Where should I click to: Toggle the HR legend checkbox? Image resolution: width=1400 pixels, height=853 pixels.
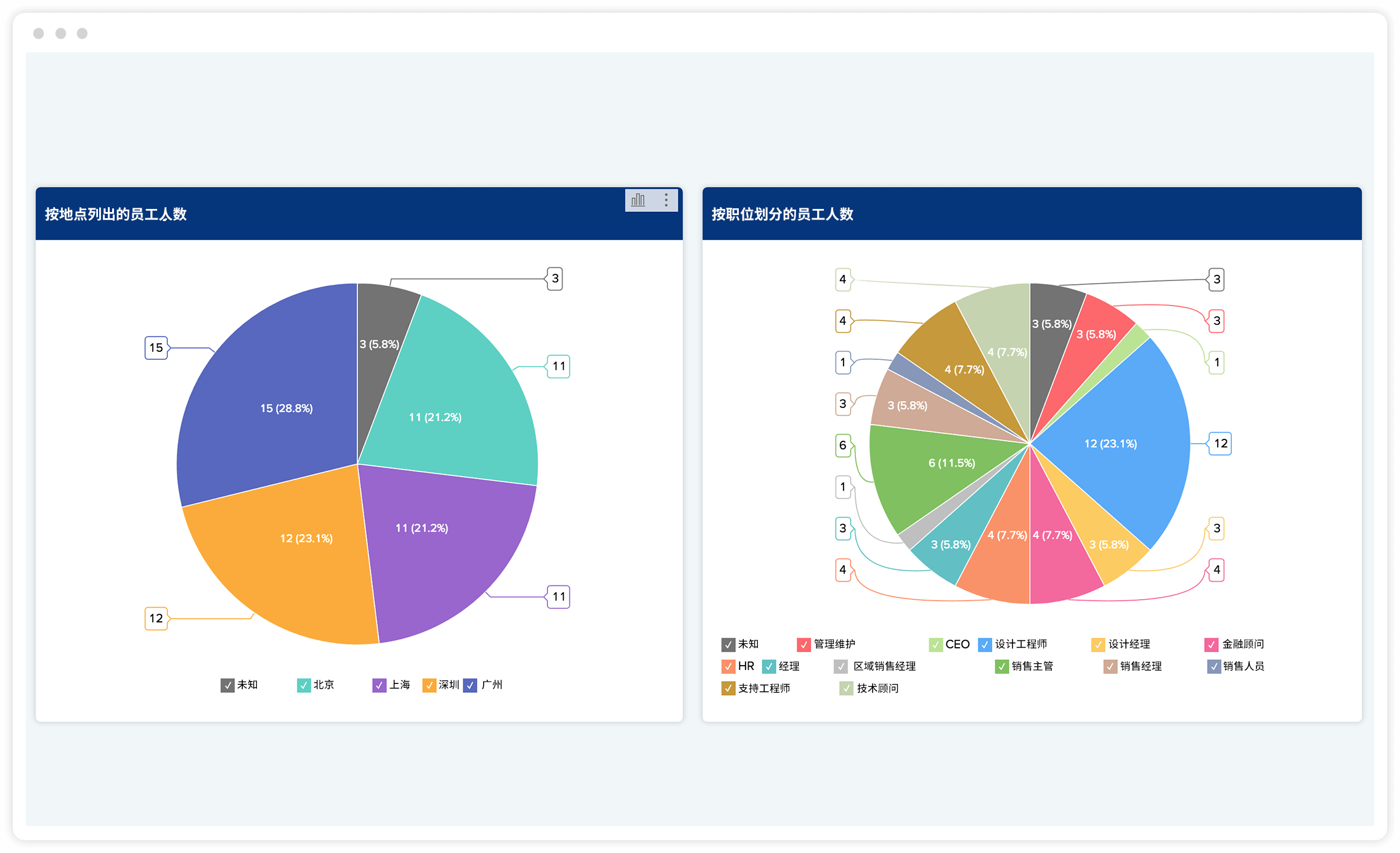point(728,667)
